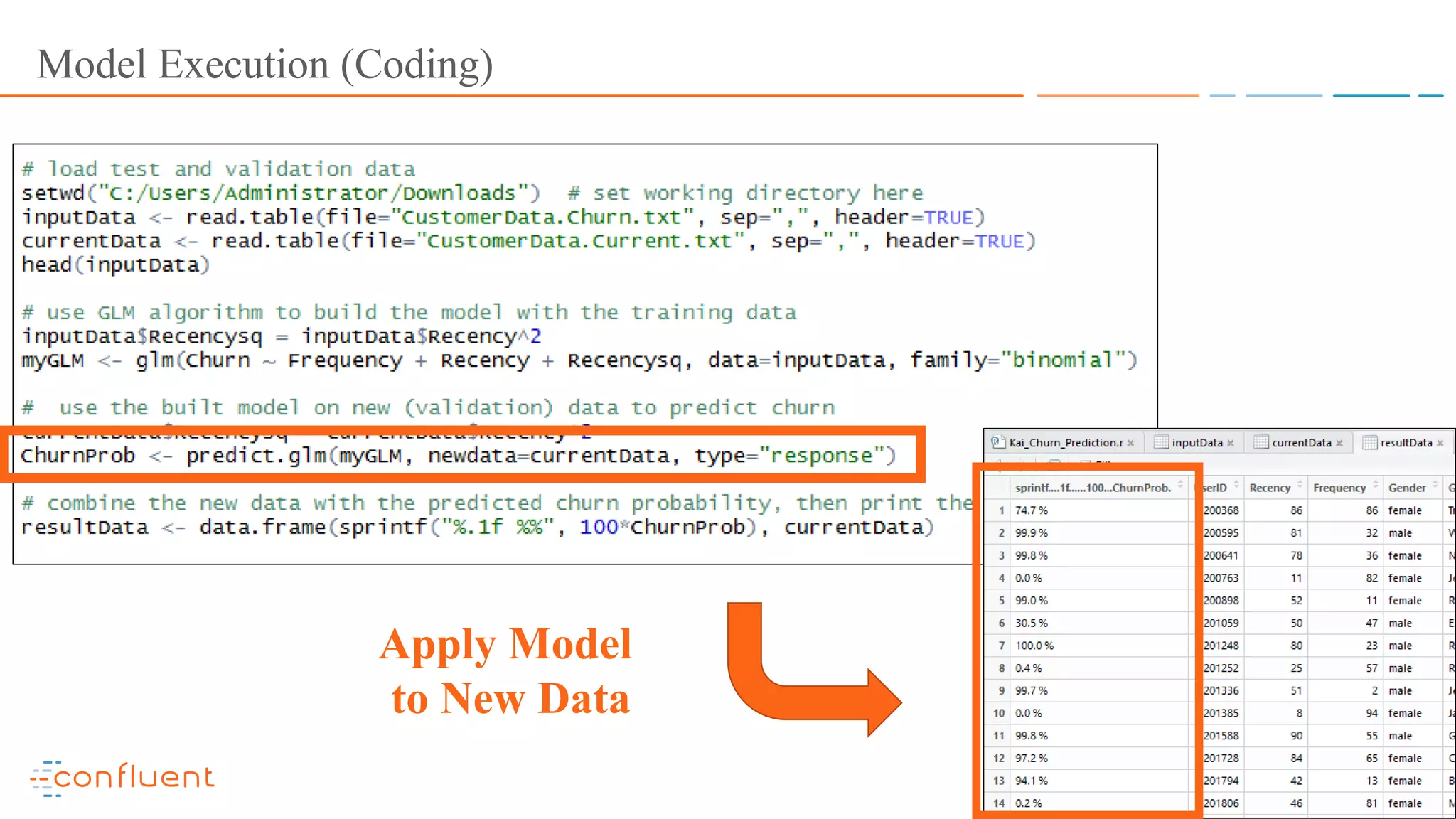Click the confluent logo
The width and height of the screenshot is (1456, 819).
(122, 778)
